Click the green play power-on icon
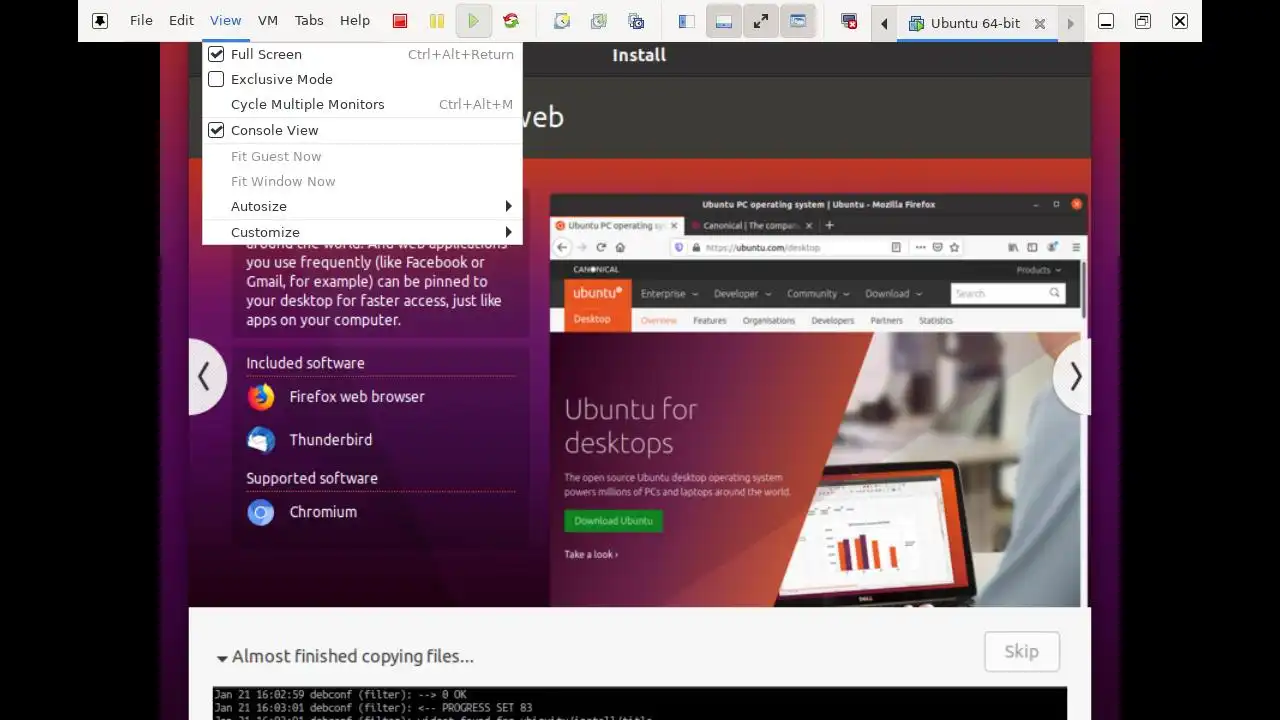1280x720 pixels. click(474, 21)
